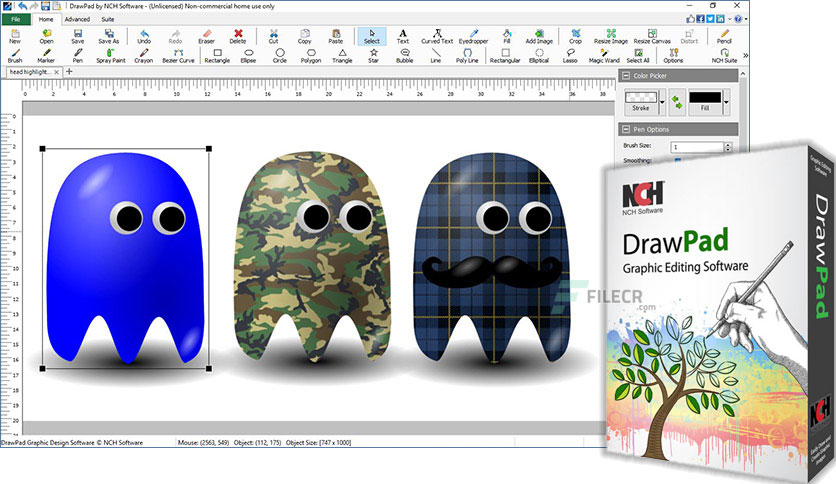Create a new drawing with New icon

[15, 36]
